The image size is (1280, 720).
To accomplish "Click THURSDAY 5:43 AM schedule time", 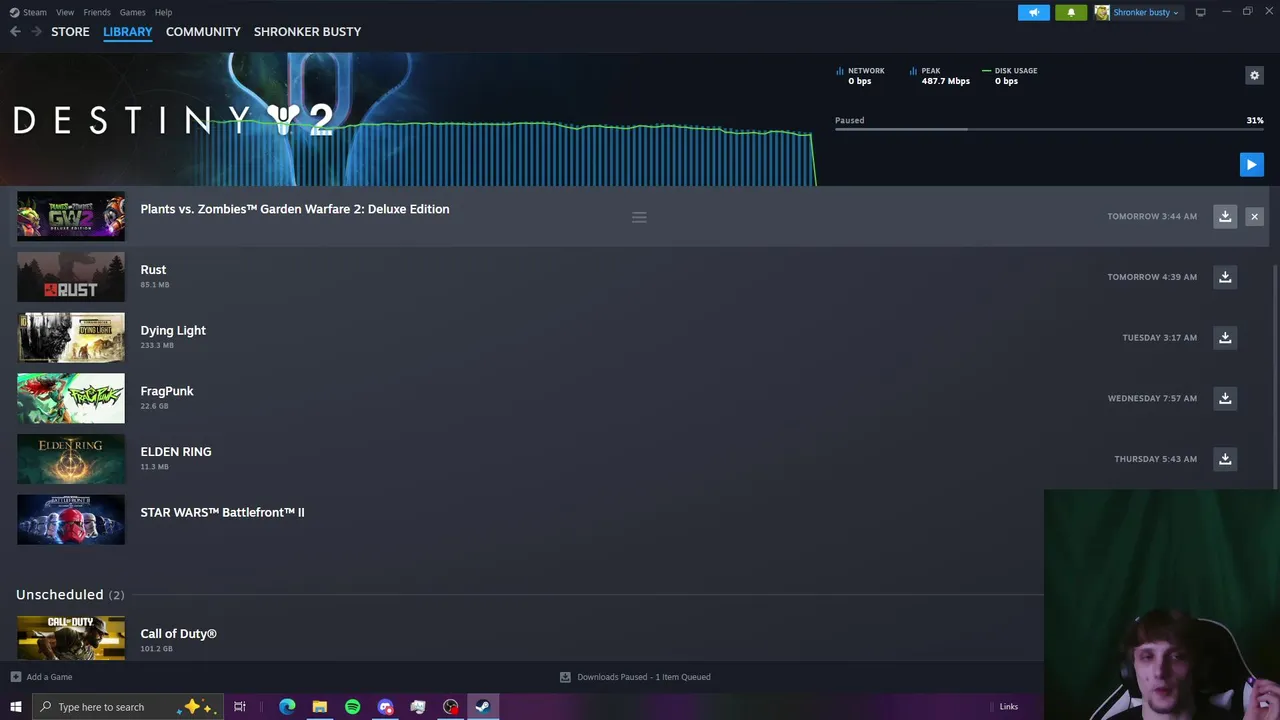I will (x=1155, y=459).
